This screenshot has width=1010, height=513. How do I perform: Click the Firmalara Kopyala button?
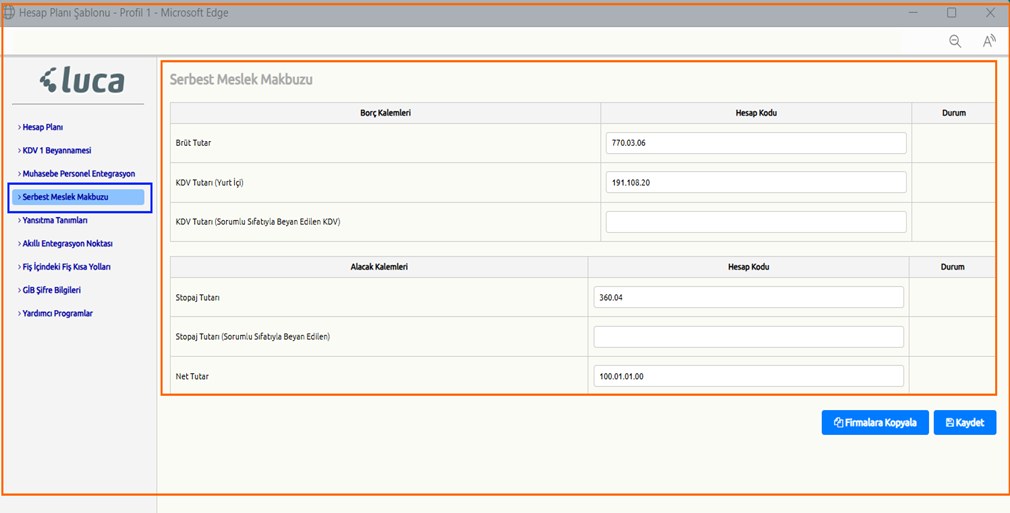(875, 423)
